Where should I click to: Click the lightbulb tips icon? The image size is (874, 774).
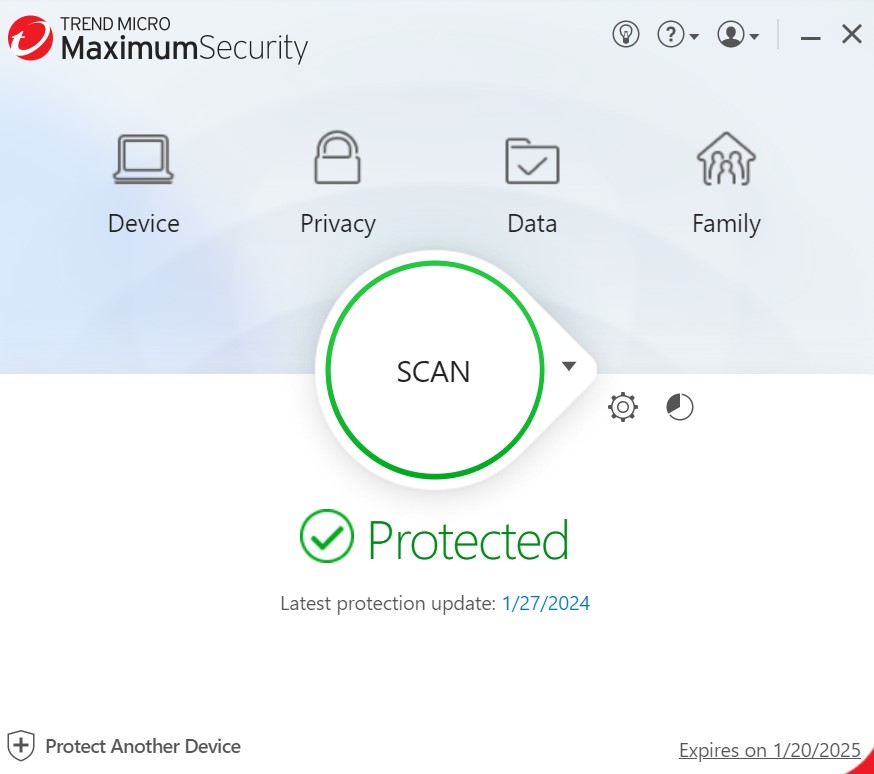(626, 35)
